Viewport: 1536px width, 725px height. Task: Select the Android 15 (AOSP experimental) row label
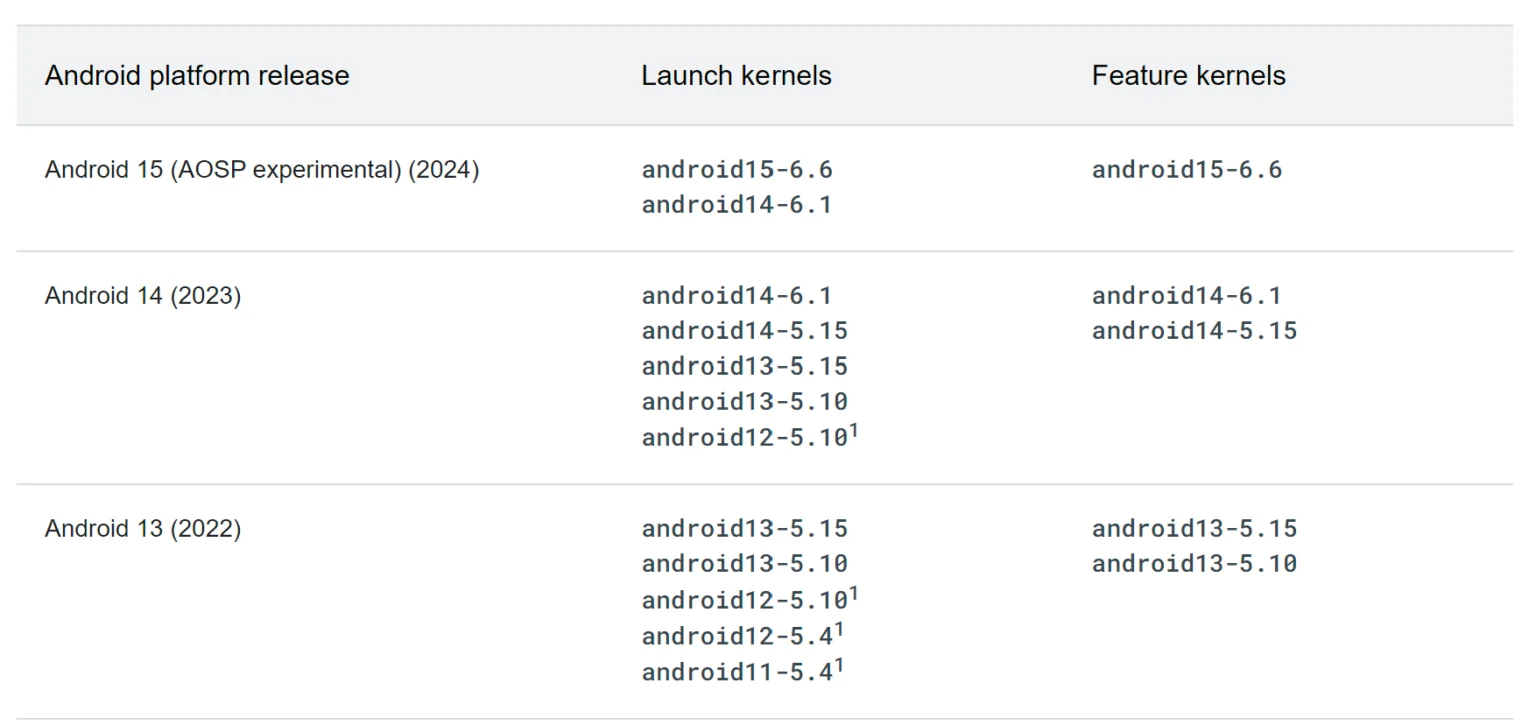(262, 170)
